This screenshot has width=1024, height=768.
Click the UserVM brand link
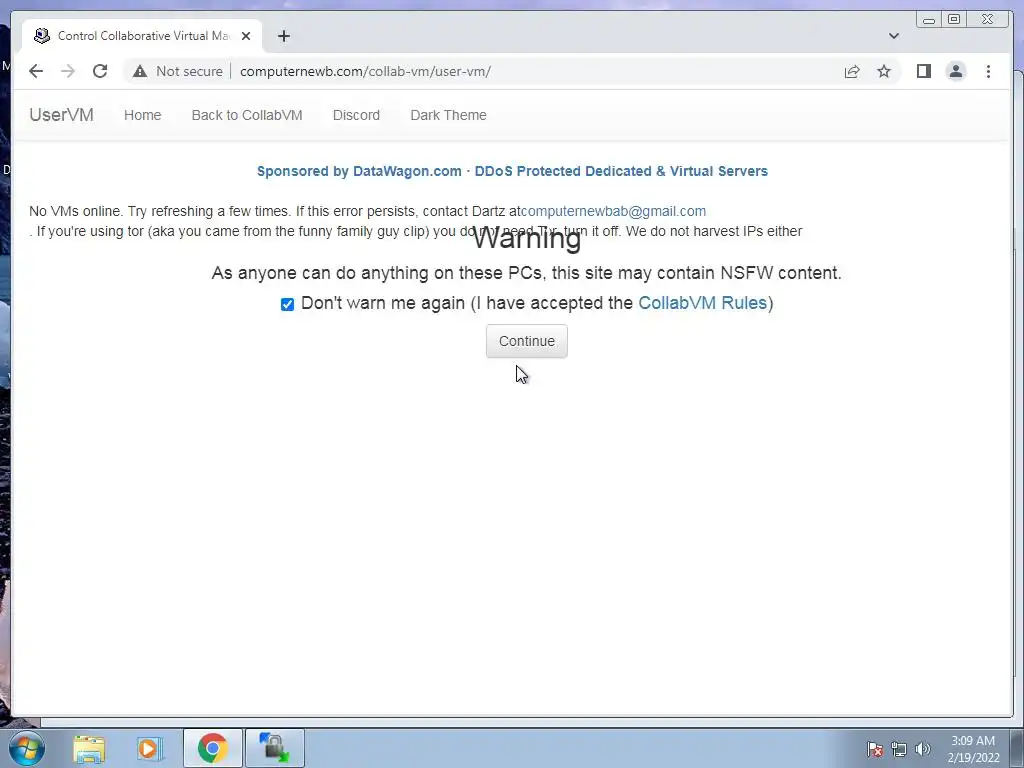pos(61,115)
